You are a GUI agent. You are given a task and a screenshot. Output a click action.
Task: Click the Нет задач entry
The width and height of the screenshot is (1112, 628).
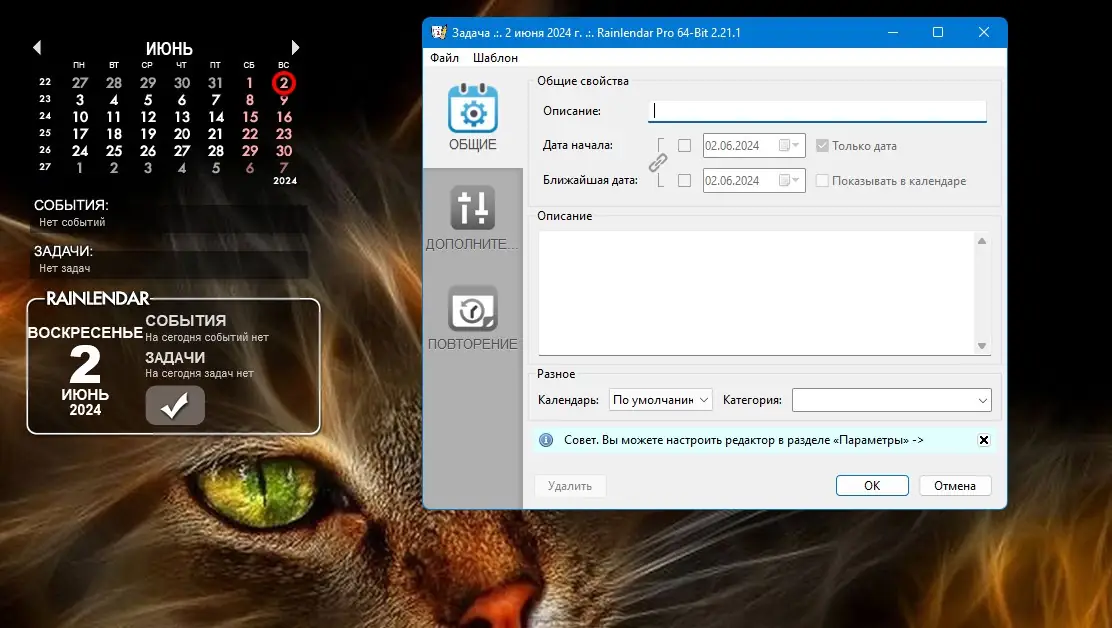[65, 268]
